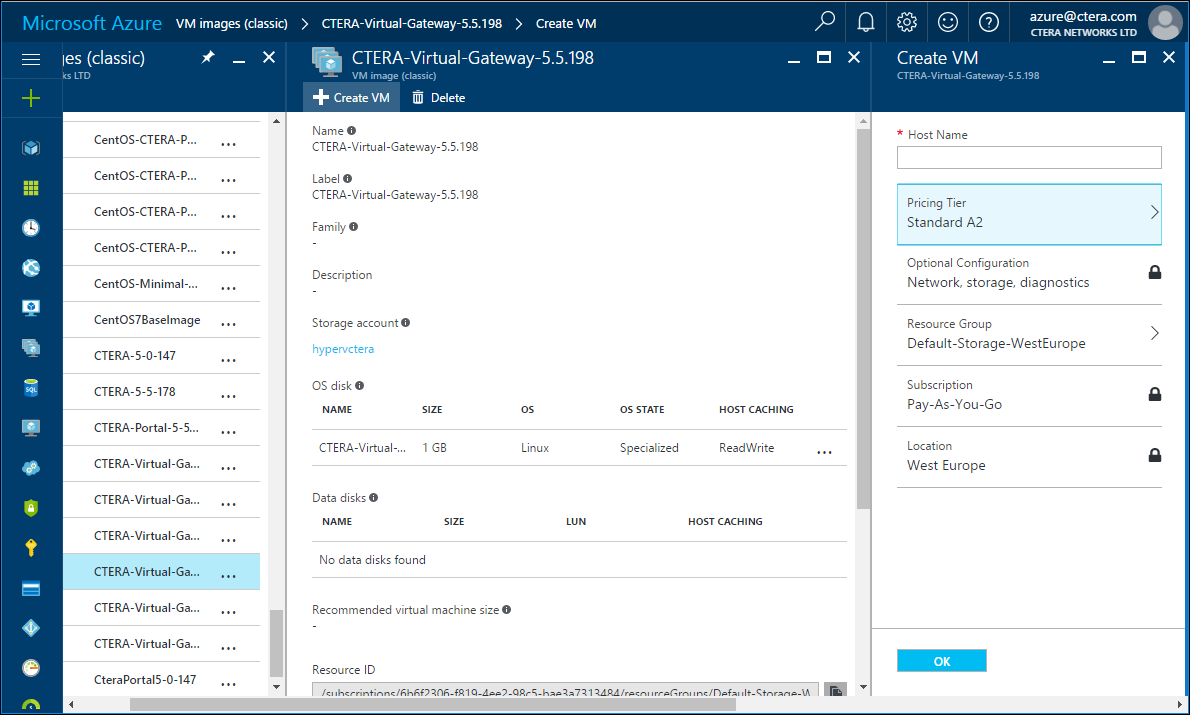Click the feedback smiley icon

pyautogui.click(x=948, y=22)
